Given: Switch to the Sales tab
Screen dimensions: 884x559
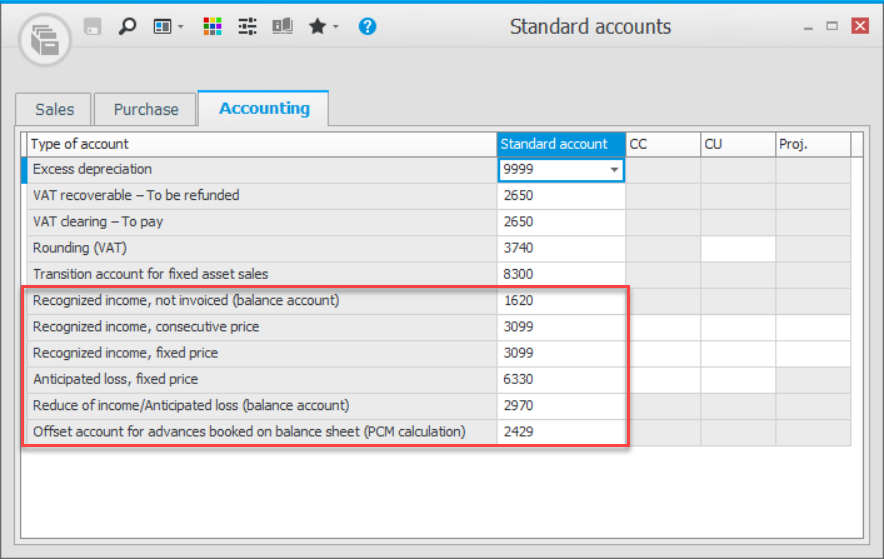Looking at the screenshot, I should click(x=54, y=109).
